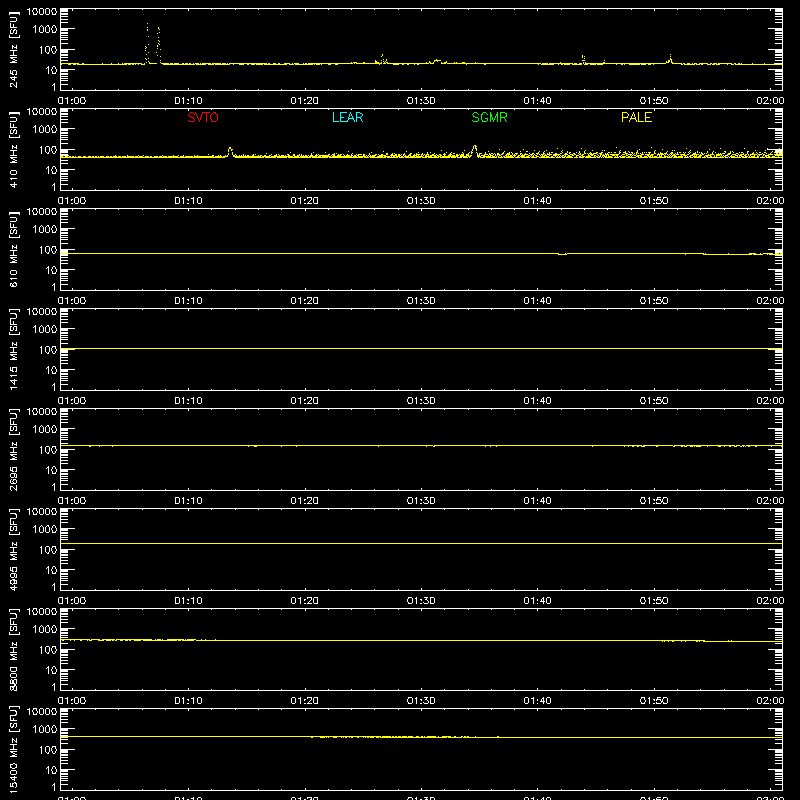Click the 10000 y-axis label of the 245 MHz plot

(x=42, y=12)
